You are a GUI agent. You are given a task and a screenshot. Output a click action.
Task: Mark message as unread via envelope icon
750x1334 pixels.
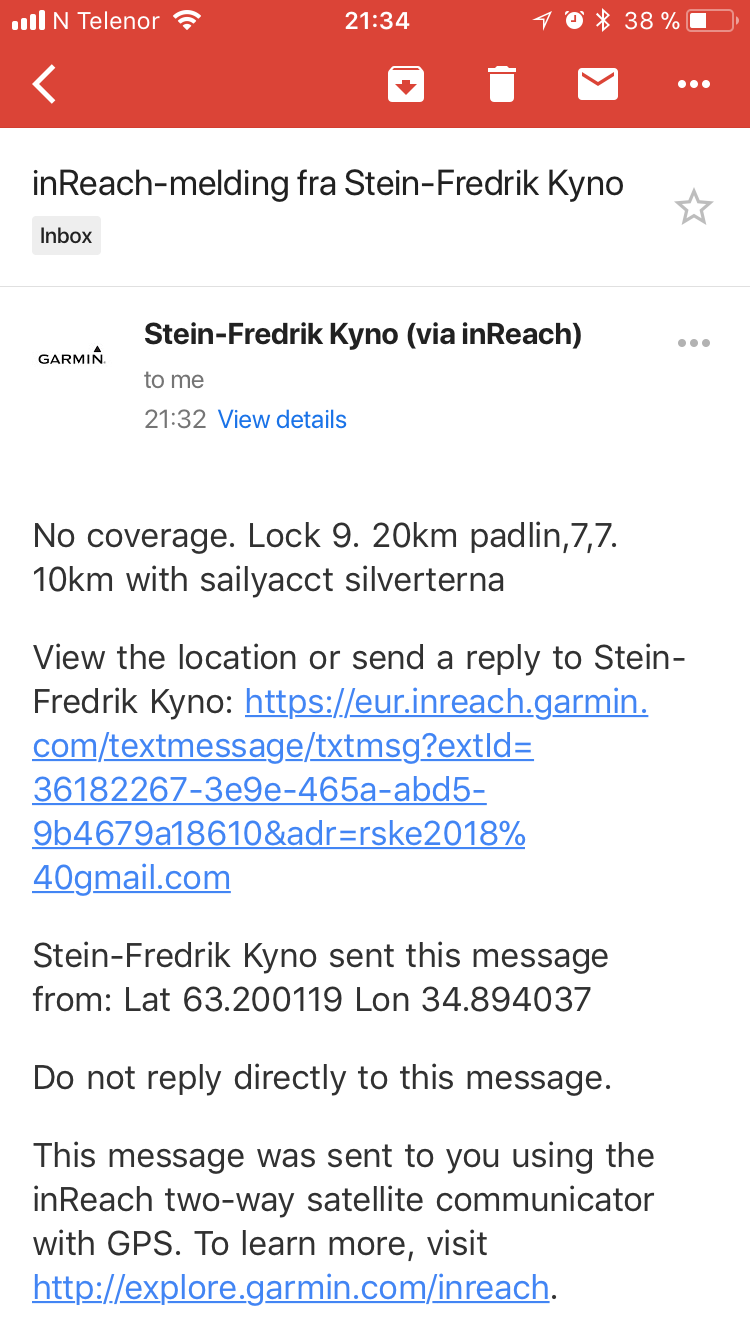(x=597, y=85)
